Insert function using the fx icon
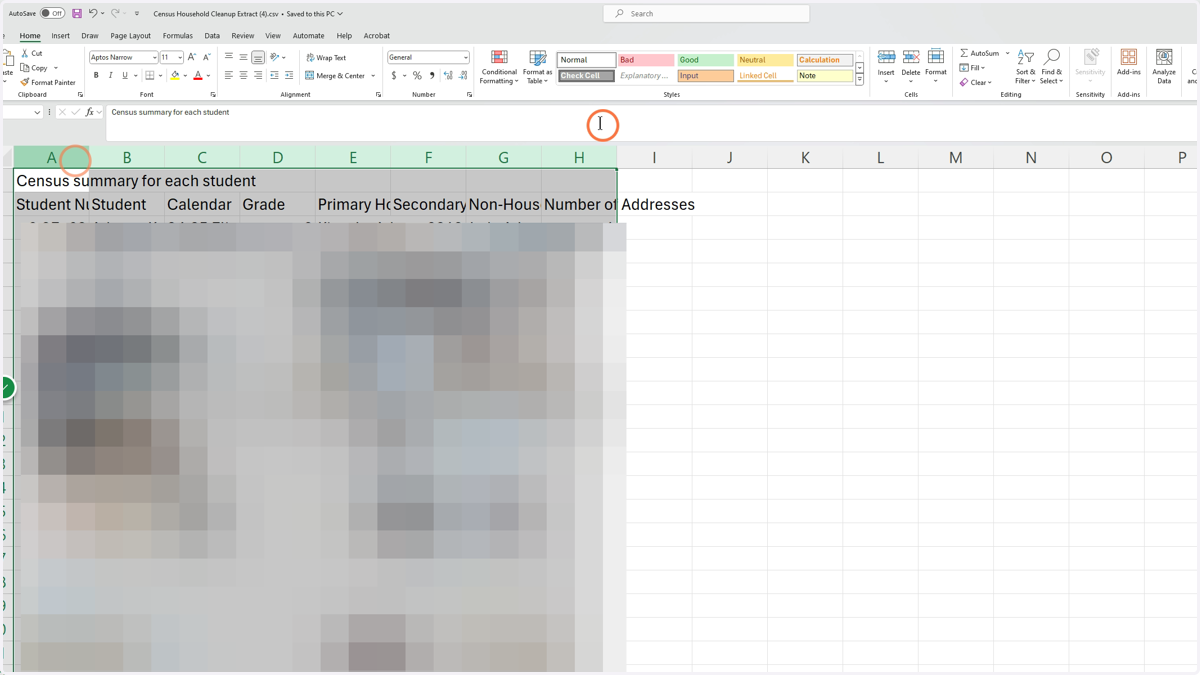The image size is (1200, 675). click(89, 112)
